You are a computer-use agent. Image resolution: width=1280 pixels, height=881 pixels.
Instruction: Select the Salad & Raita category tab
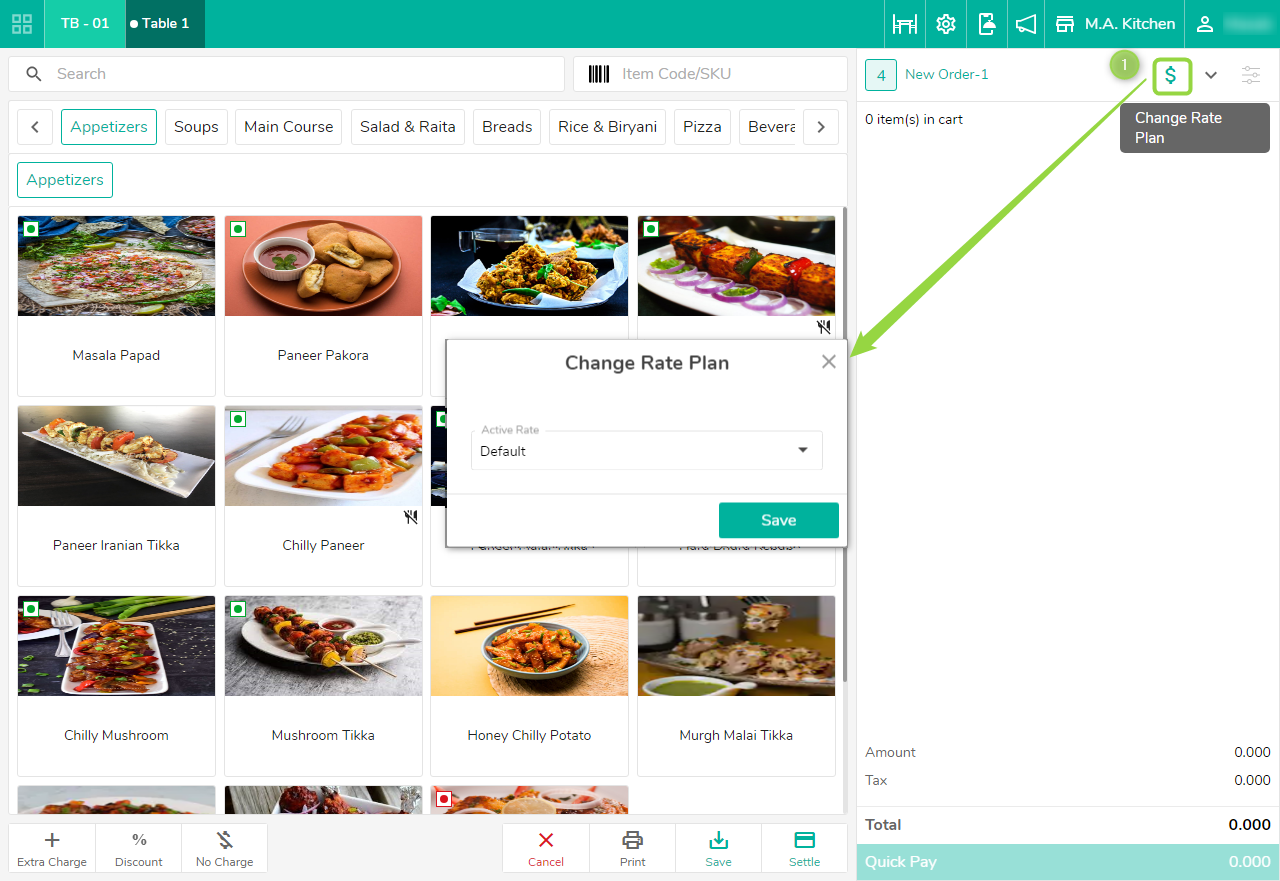coord(407,127)
